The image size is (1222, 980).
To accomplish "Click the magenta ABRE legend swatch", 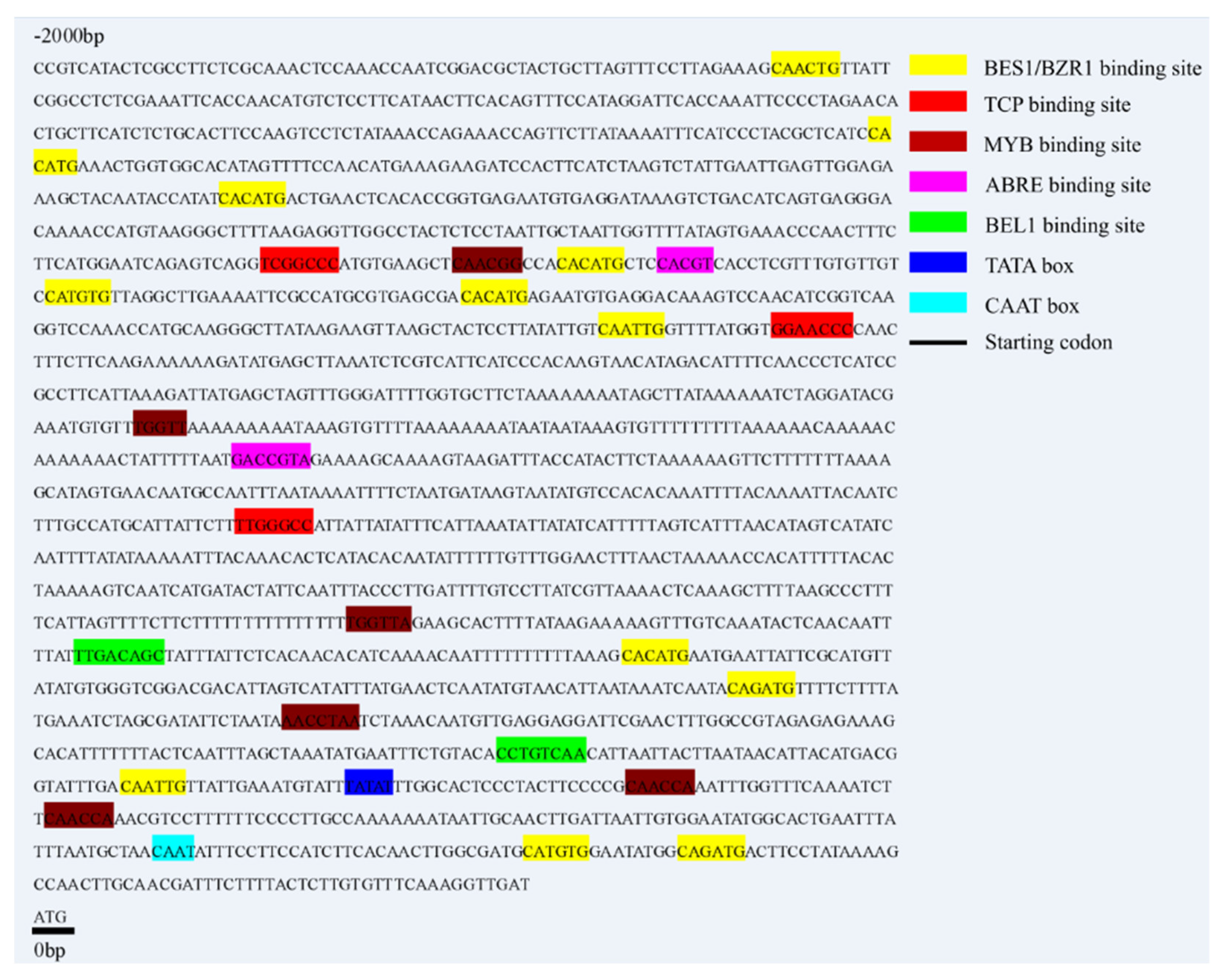I will coord(938,182).
